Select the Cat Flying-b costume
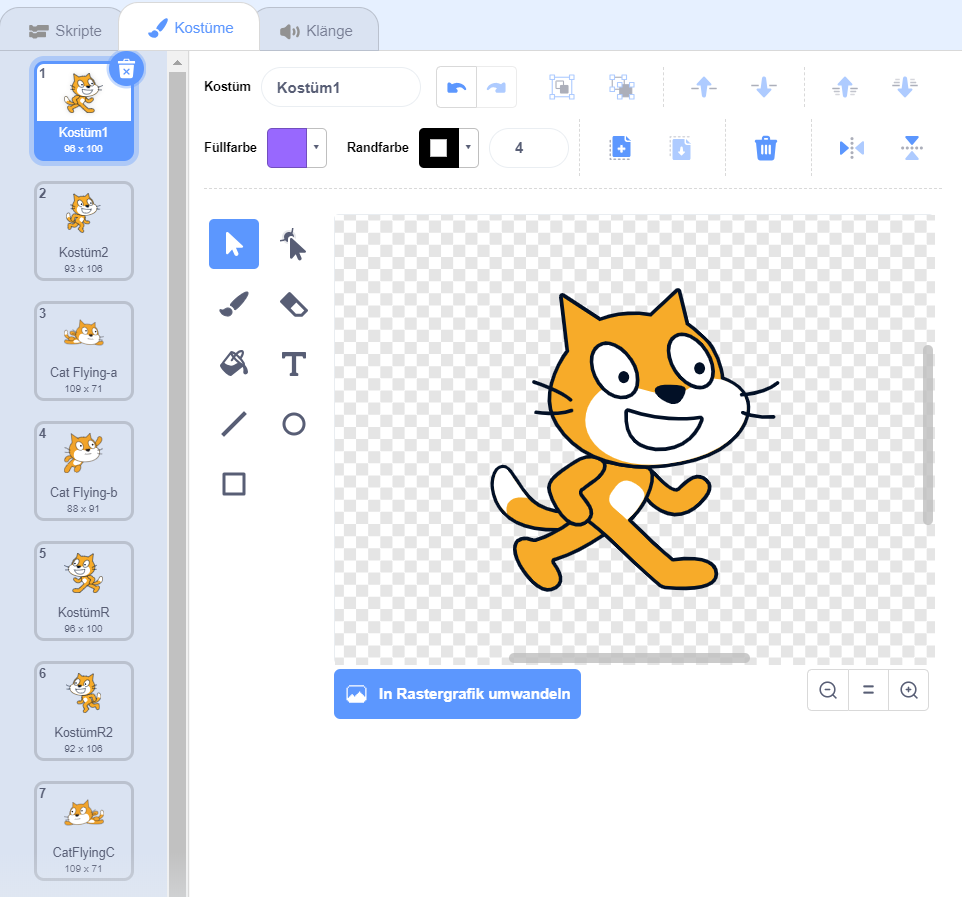Screen dimensions: 962x897 (x=83, y=471)
